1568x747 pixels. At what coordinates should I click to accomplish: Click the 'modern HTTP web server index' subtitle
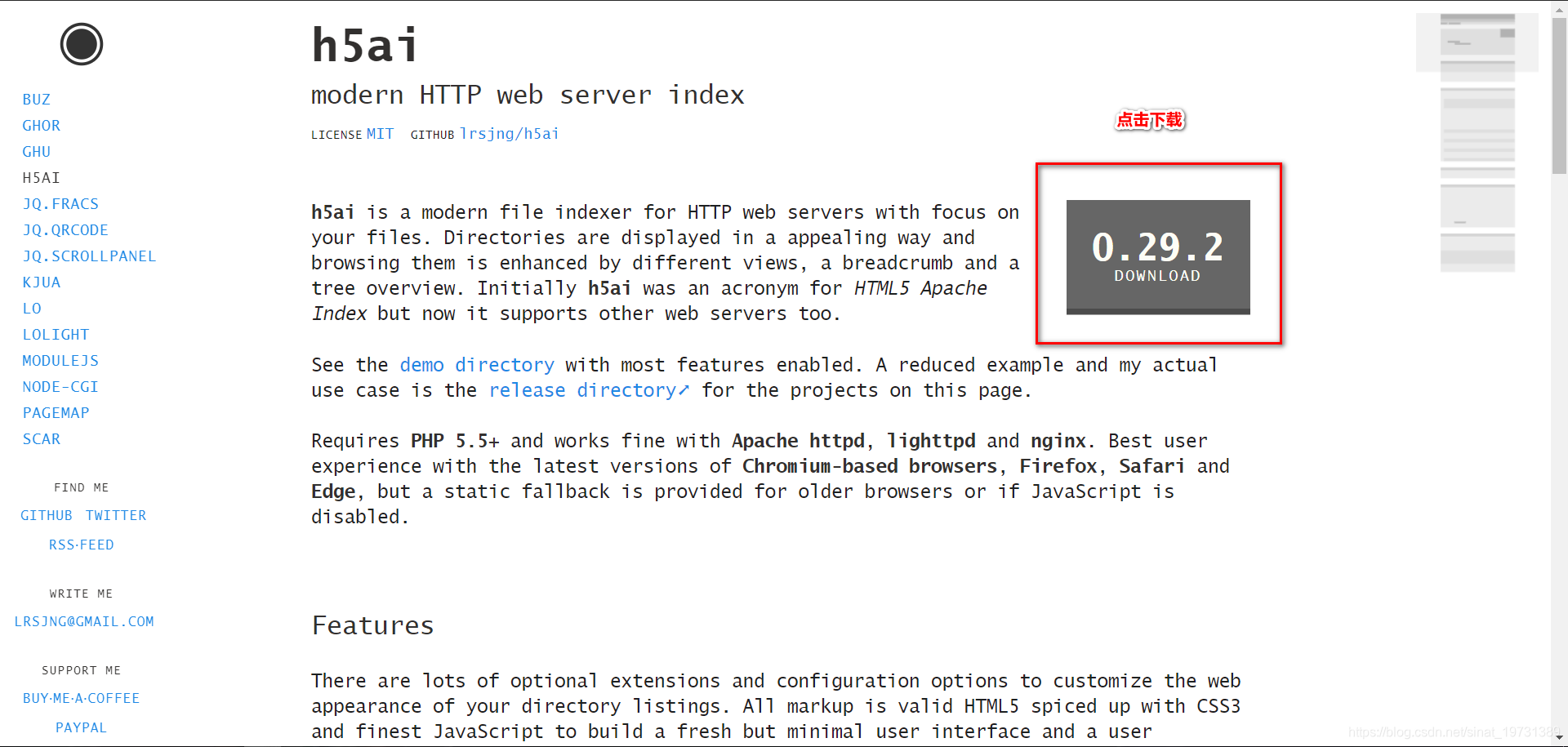[528, 96]
